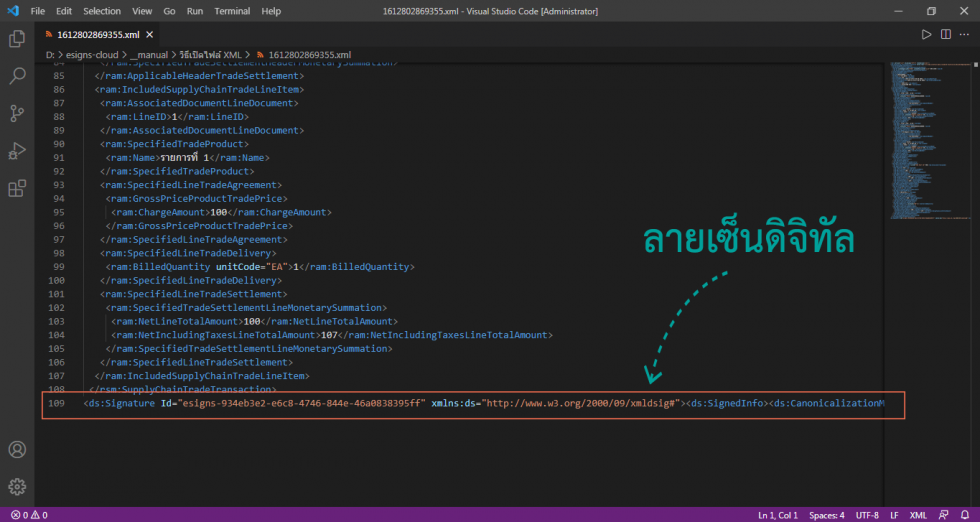This screenshot has width=980, height=522.
Task: Open the Search view in activity bar
Action: (17, 76)
